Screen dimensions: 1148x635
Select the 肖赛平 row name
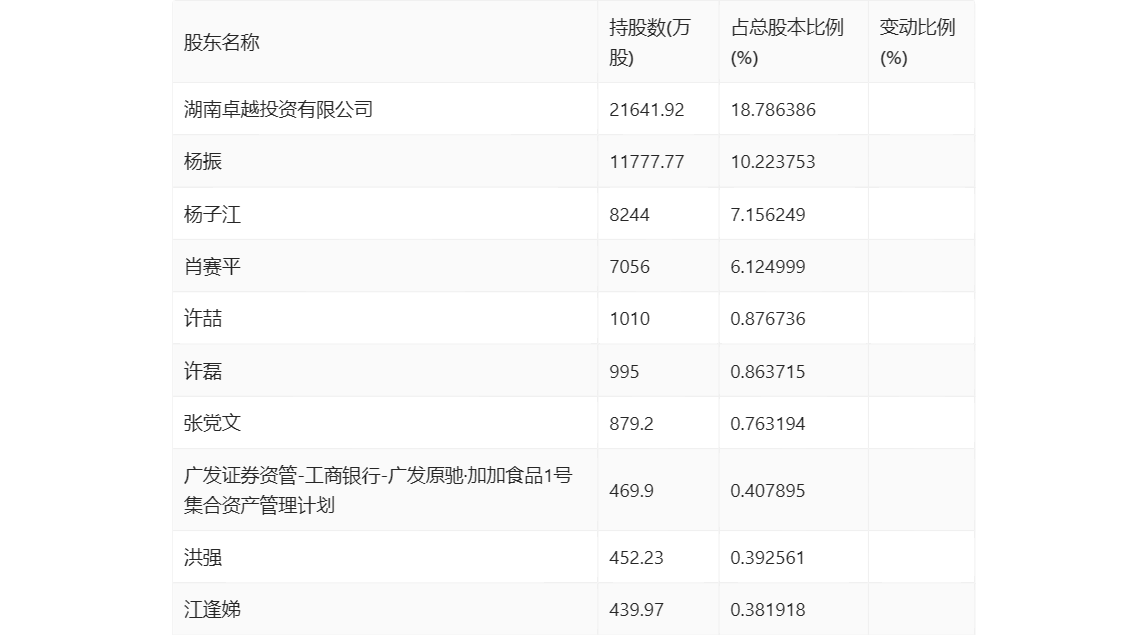[x=212, y=267]
